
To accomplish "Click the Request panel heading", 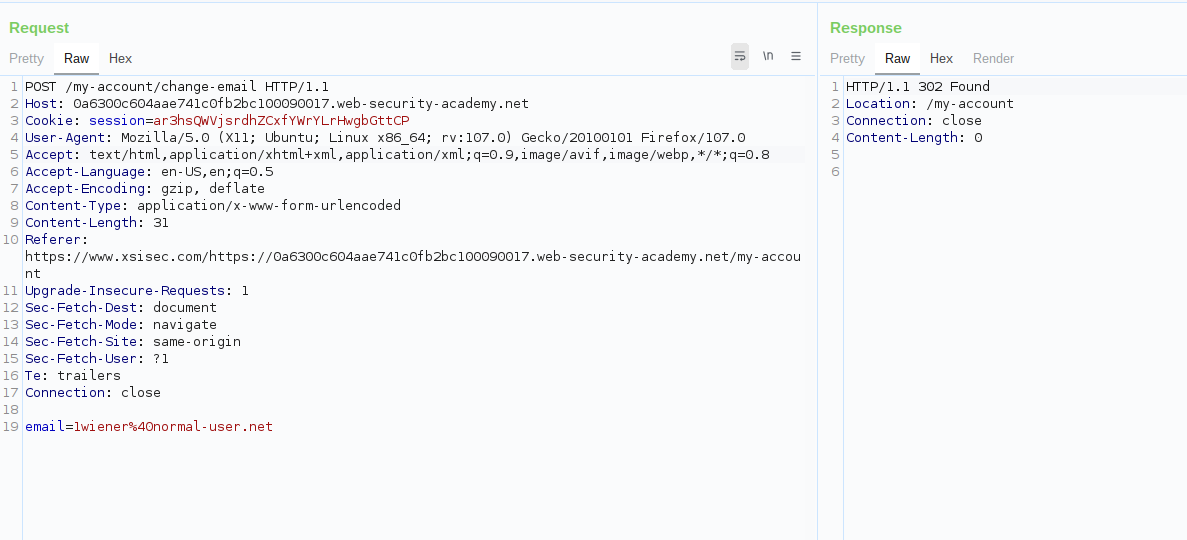I will [x=39, y=28].
